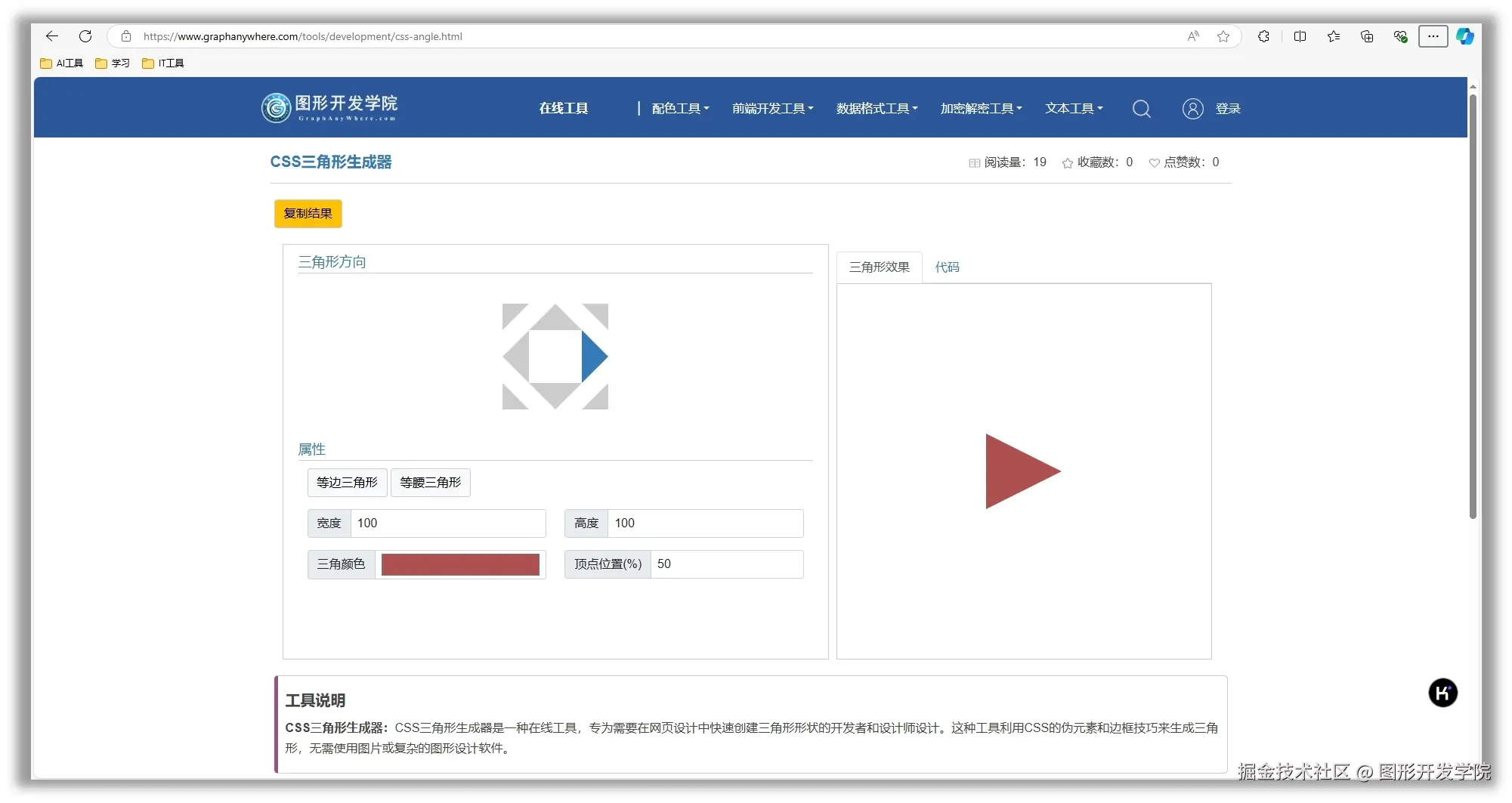Screen dimensions: 1512x803
Task: Click the browser address bar URL
Action: [303, 36]
